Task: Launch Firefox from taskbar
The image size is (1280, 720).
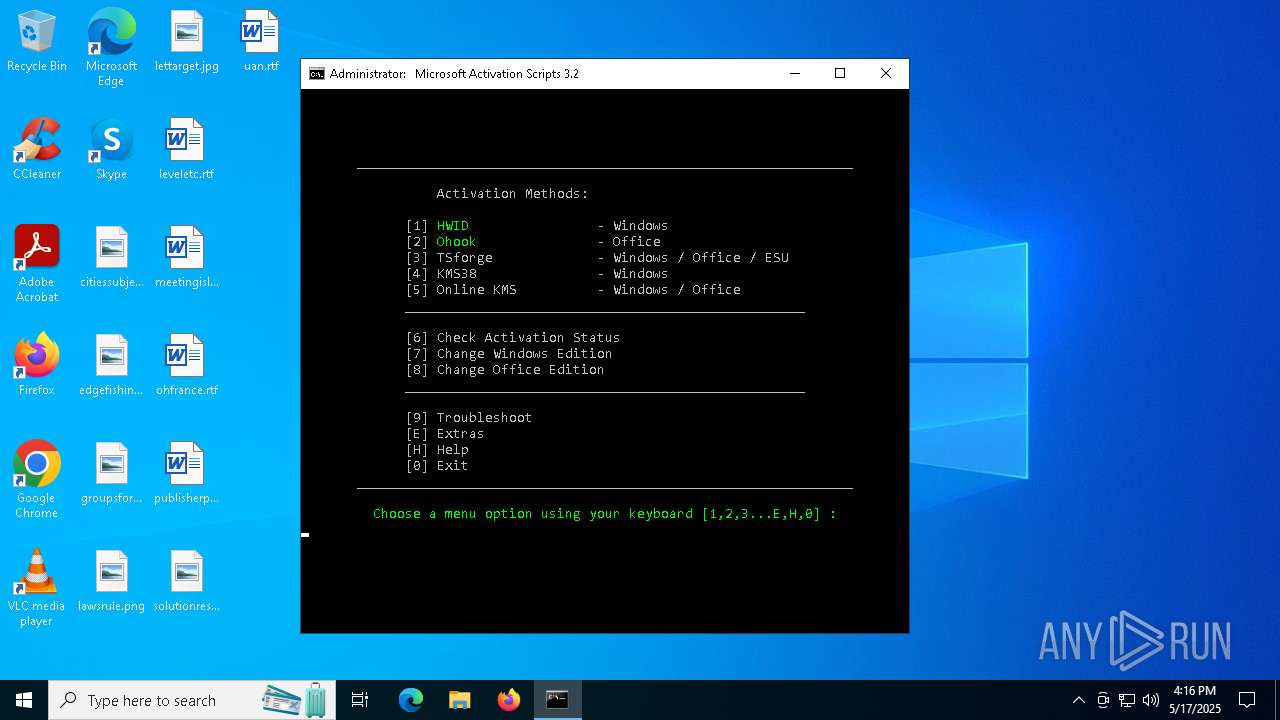Action: point(509,700)
